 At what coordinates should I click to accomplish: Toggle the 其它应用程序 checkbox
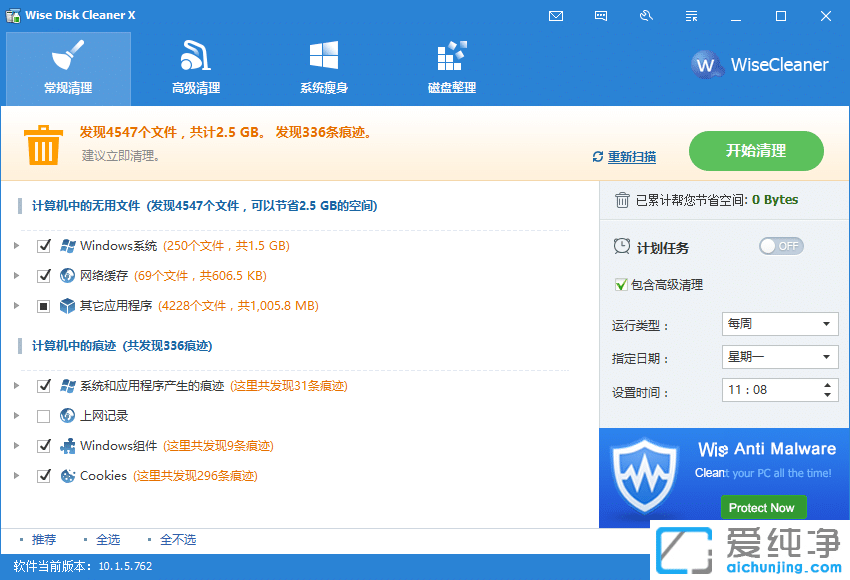(x=43, y=306)
